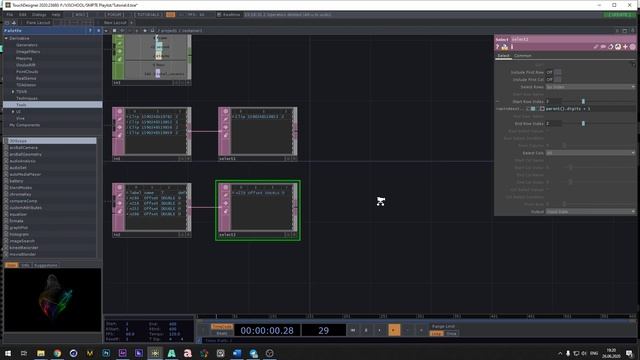Click the round color icon in parameter header

click(633, 47)
